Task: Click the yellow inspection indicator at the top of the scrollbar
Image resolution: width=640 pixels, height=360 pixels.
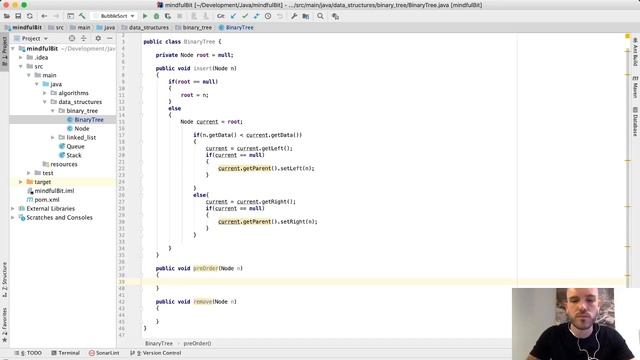Action: click(628, 36)
